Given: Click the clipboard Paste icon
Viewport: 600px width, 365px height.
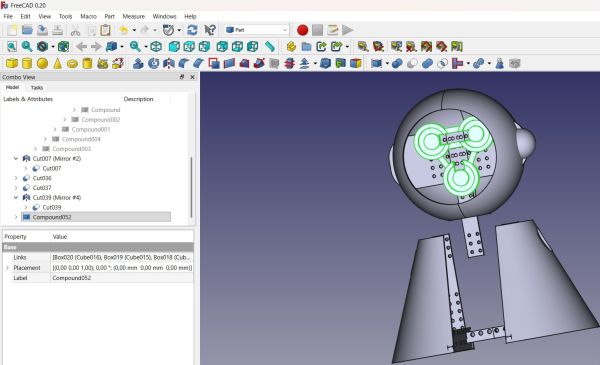Looking at the screenshot, I should coord(105,30).
